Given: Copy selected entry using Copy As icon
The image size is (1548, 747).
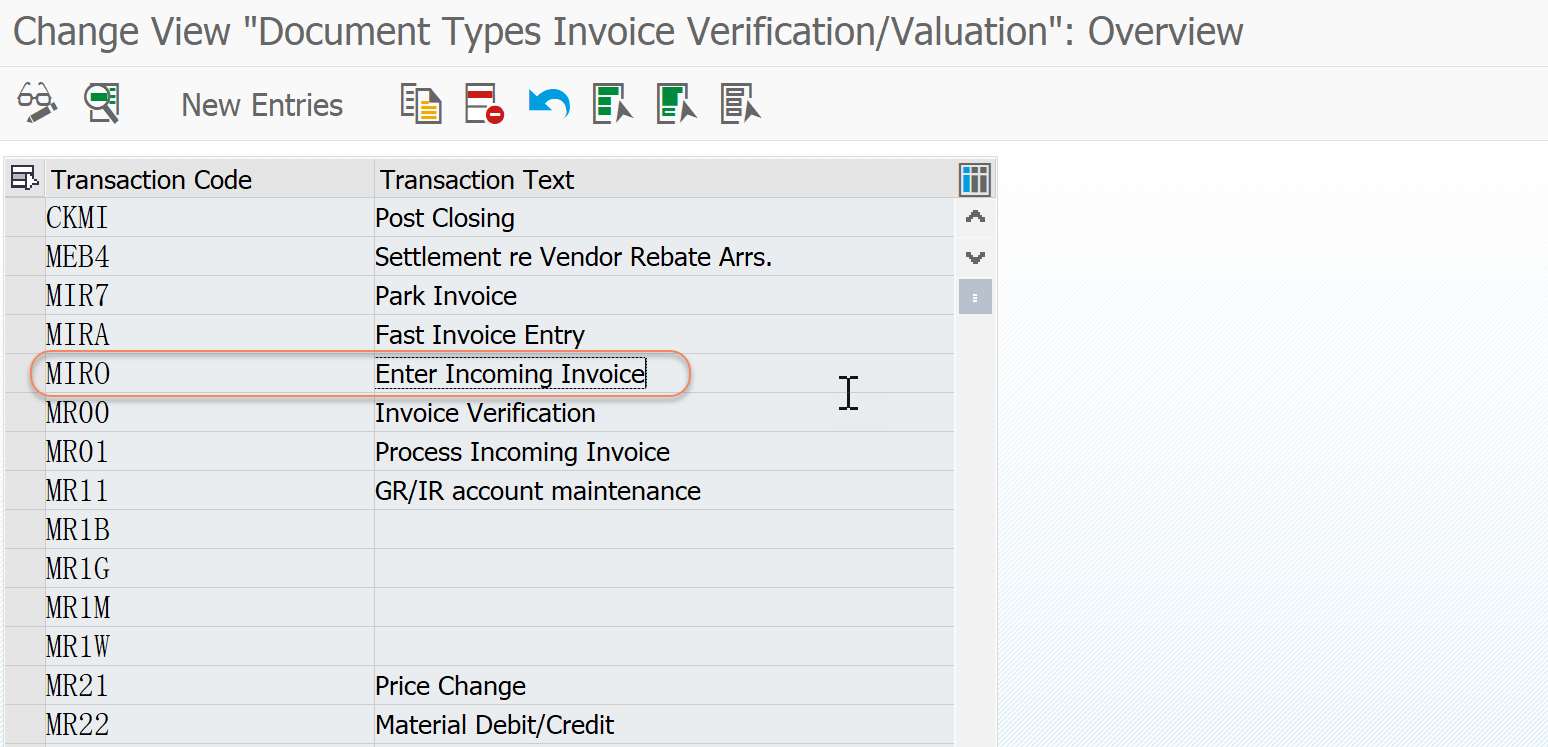Looking at the screenshot, I should [420, 103].
